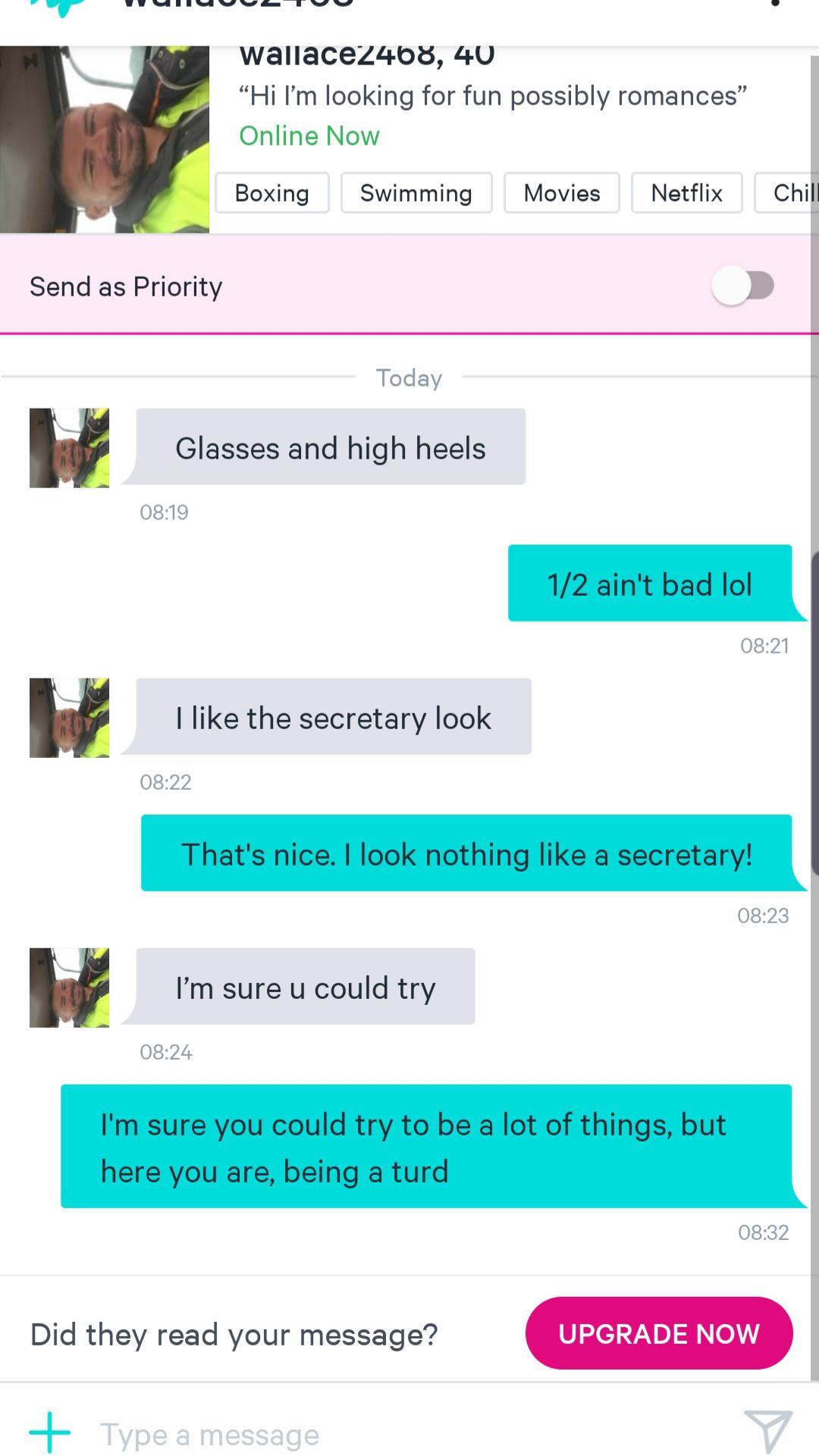The image size is (819, 1456).
Task: Select the Swimming interest tag
Action: tap(416, 193)
